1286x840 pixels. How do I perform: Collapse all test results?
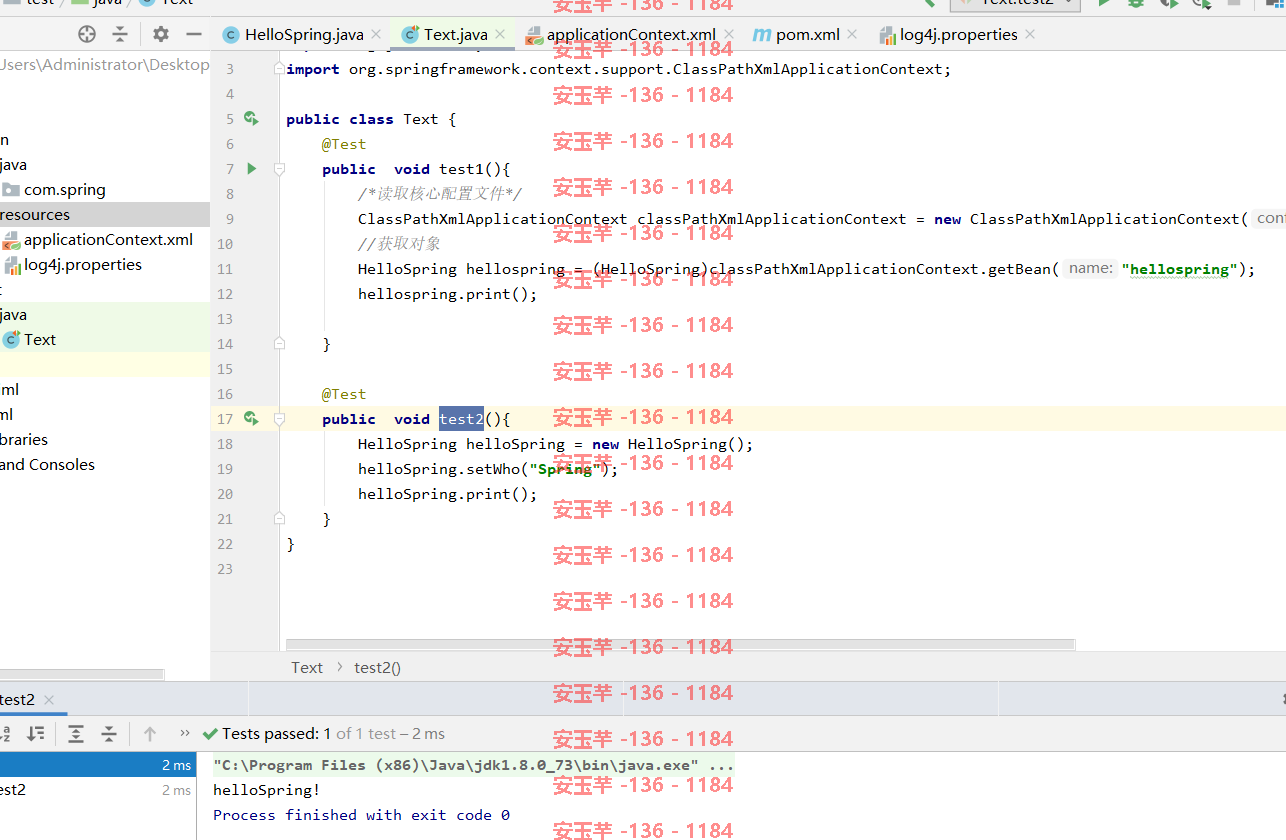(x=109, y=734)
